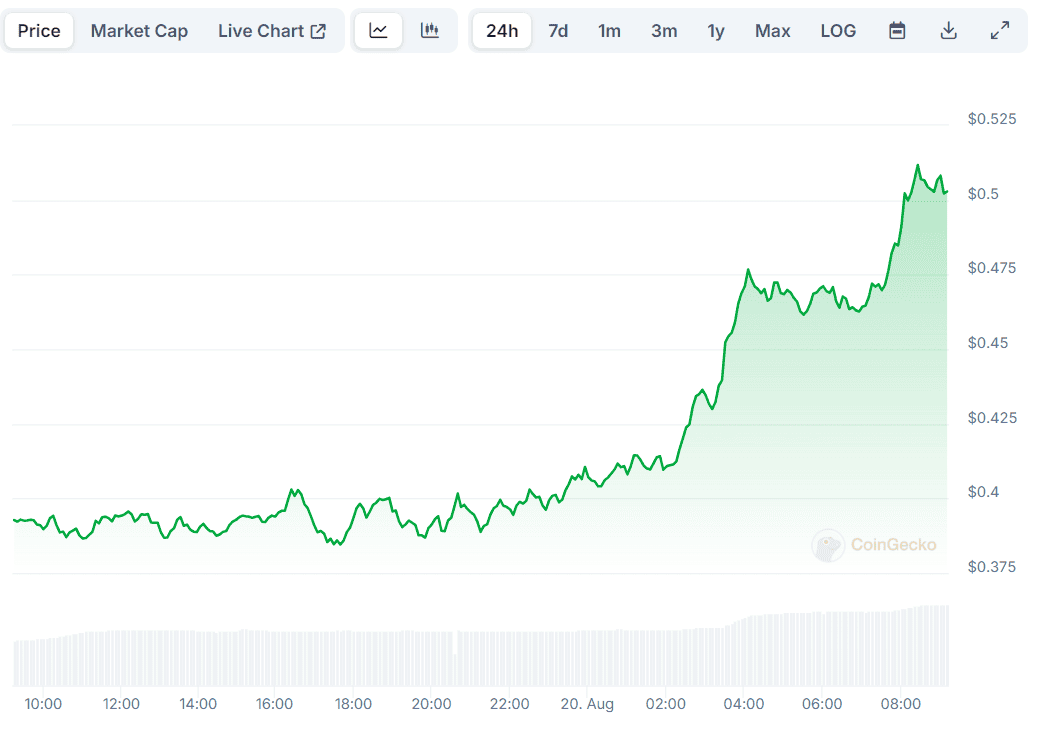Click the $0.425 price axis label
The image size is (1042, 732).
pos(991,418)
